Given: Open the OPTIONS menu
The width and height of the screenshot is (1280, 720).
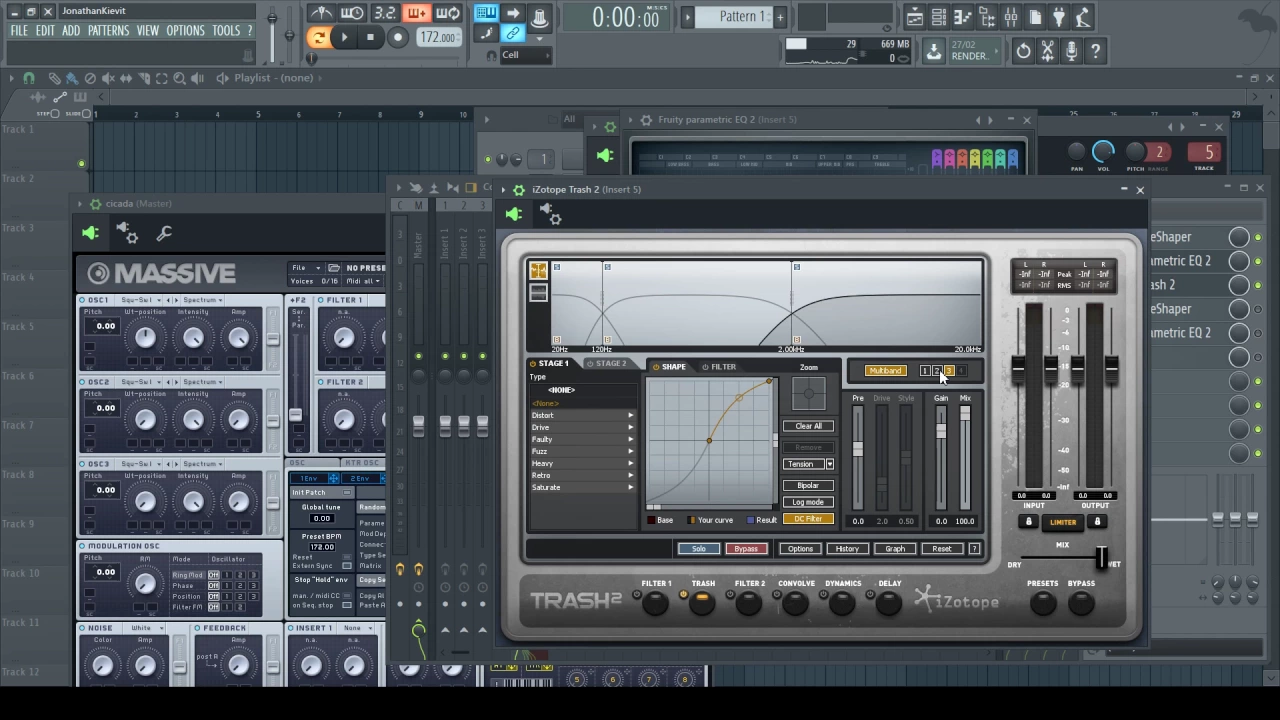Looking at the screenshot, I should pos(185,31).
